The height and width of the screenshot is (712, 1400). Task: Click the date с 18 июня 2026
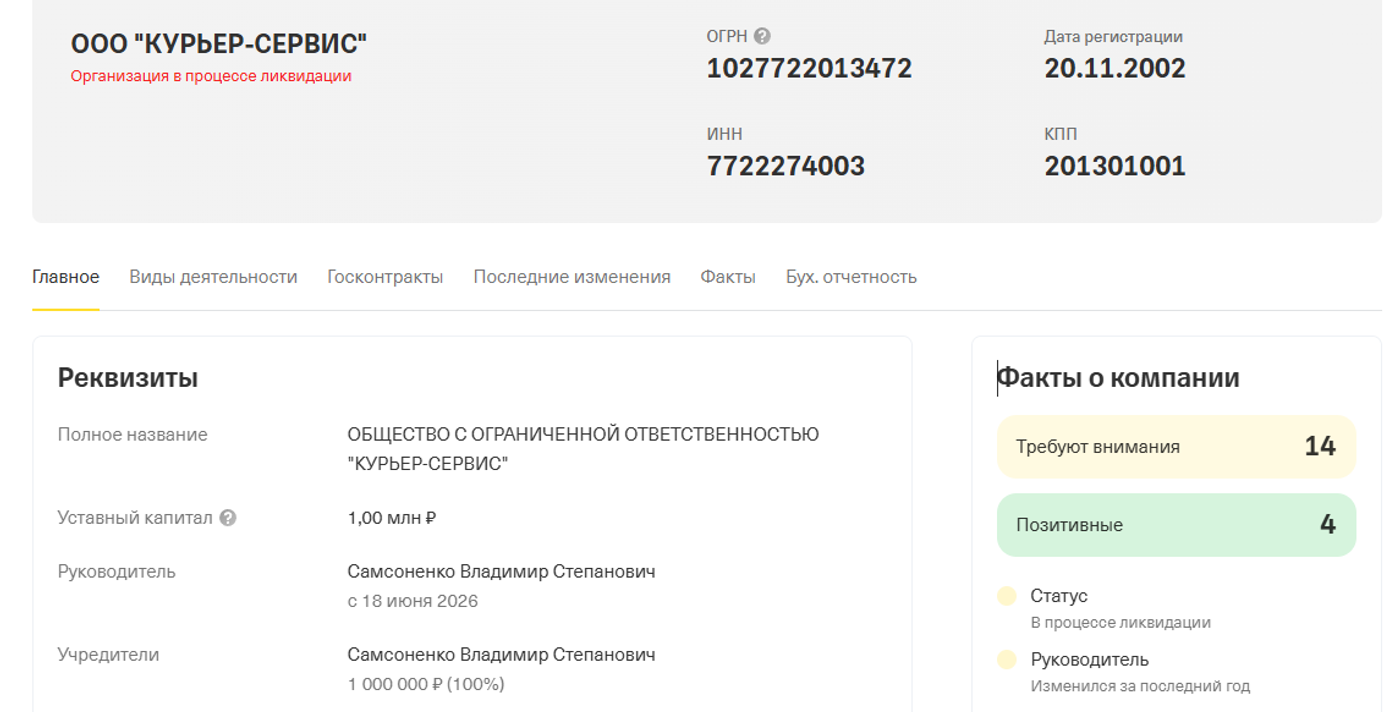pyautogui.click(x=412, y=601)
